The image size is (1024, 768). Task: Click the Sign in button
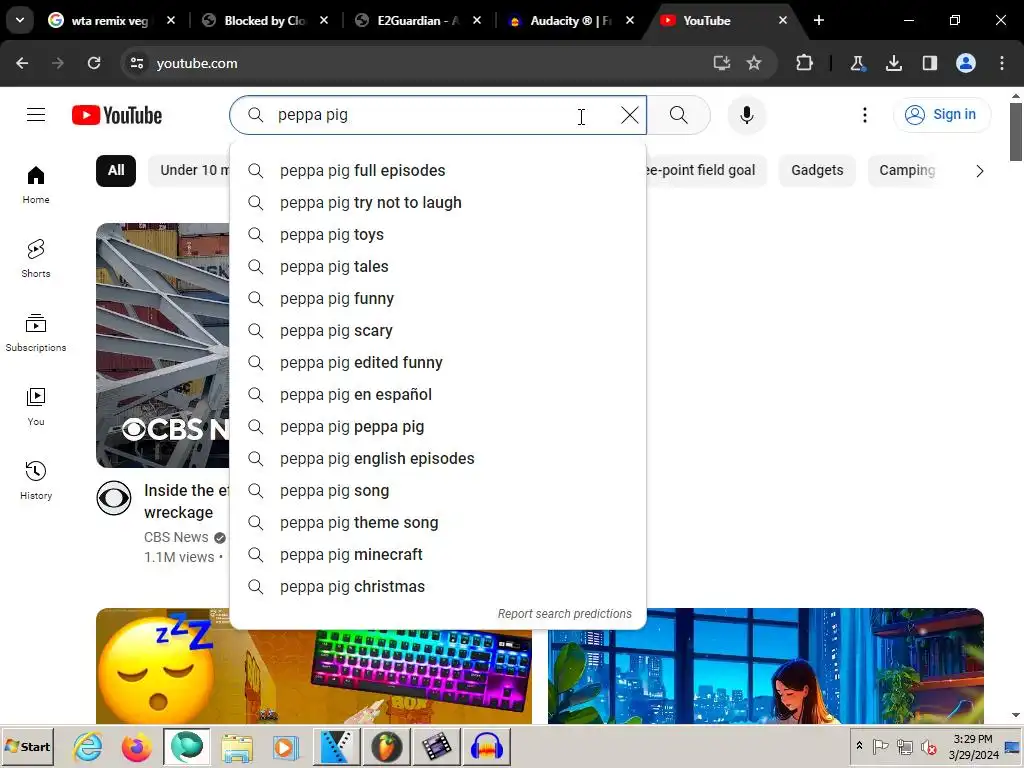(941, 114)
